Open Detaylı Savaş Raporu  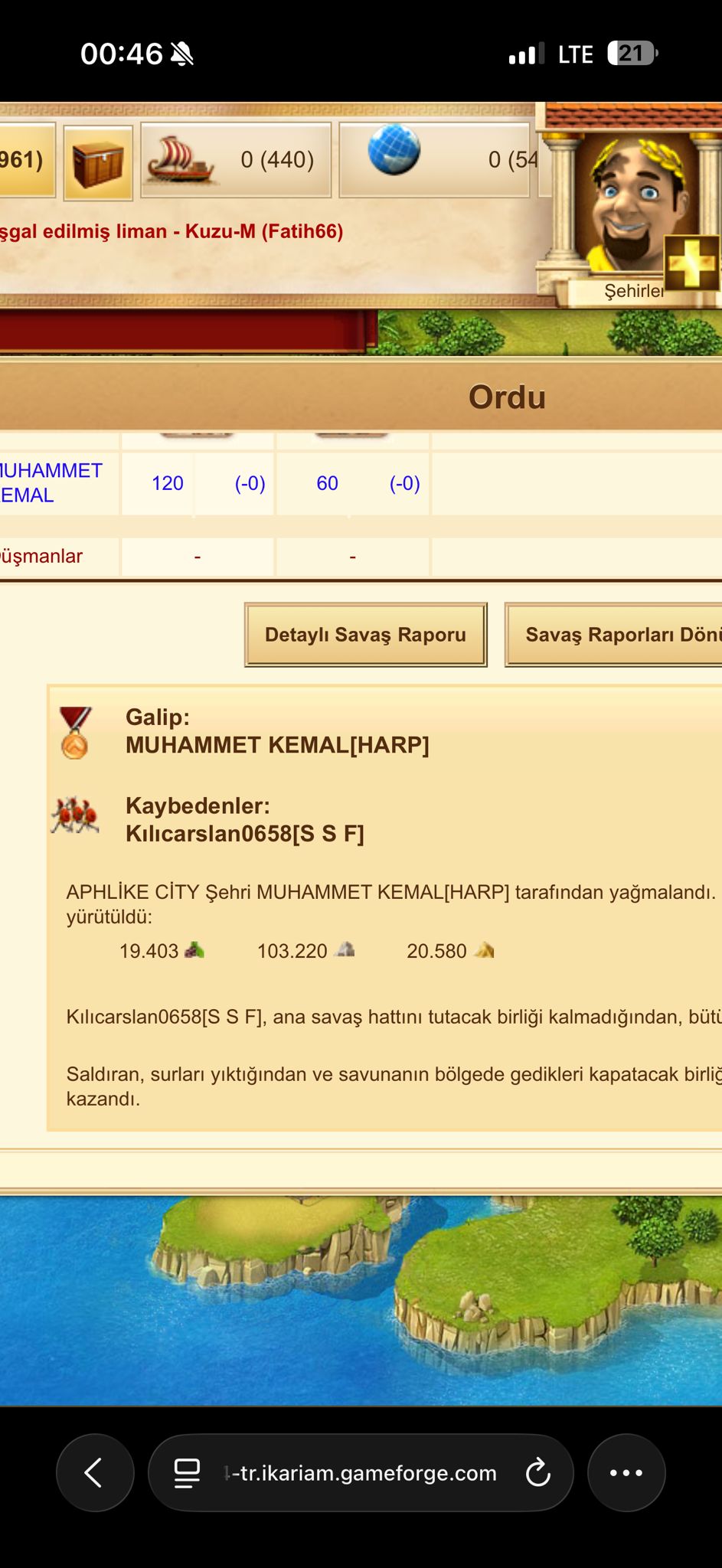coord(366,635)
